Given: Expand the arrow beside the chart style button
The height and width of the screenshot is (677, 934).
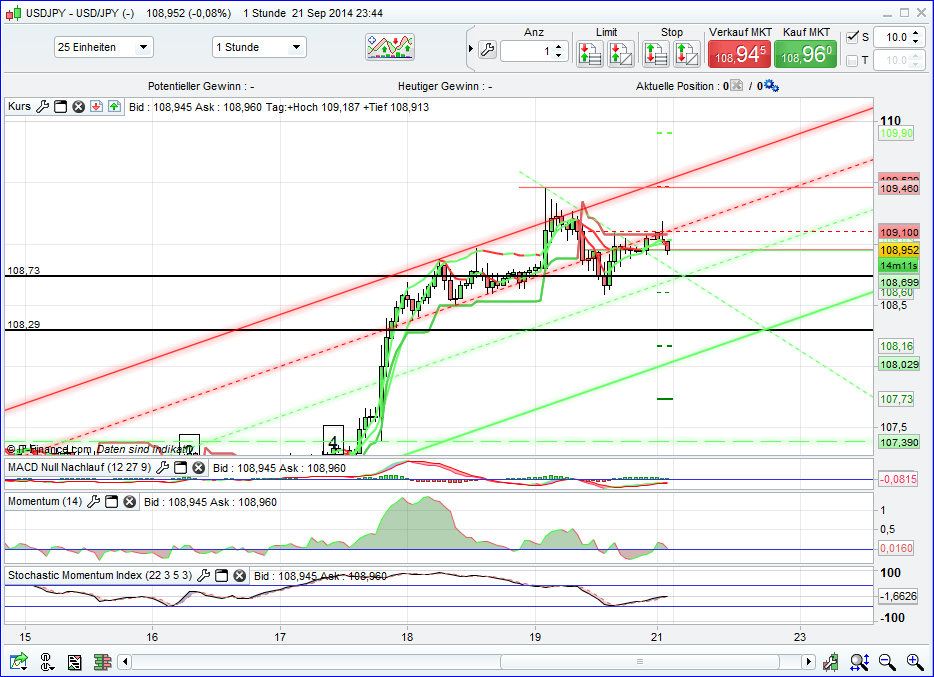Looking at the screenshot, I should 470,48.
